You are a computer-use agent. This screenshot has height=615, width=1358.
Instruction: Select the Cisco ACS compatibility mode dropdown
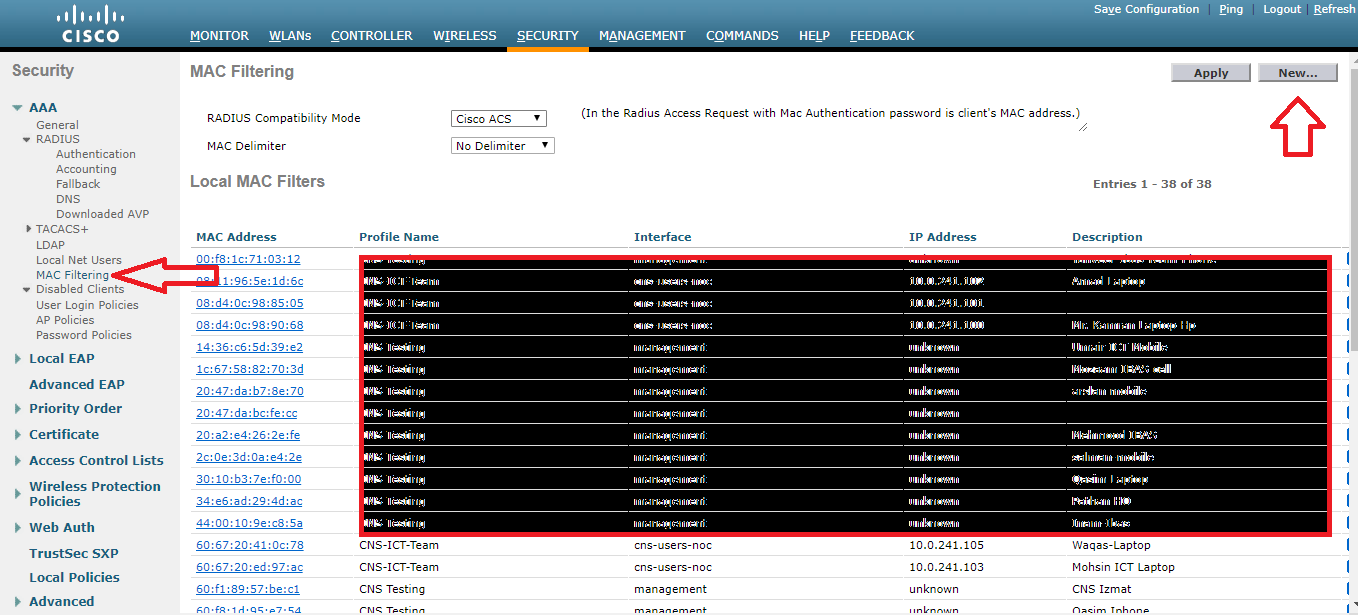(x=498, y=118)
